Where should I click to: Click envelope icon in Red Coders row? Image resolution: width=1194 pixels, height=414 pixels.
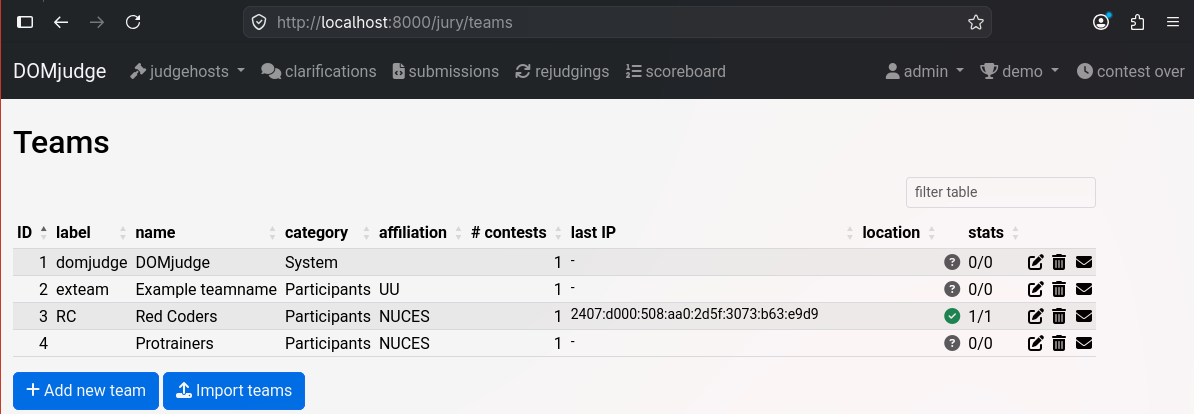(1084, 317)
